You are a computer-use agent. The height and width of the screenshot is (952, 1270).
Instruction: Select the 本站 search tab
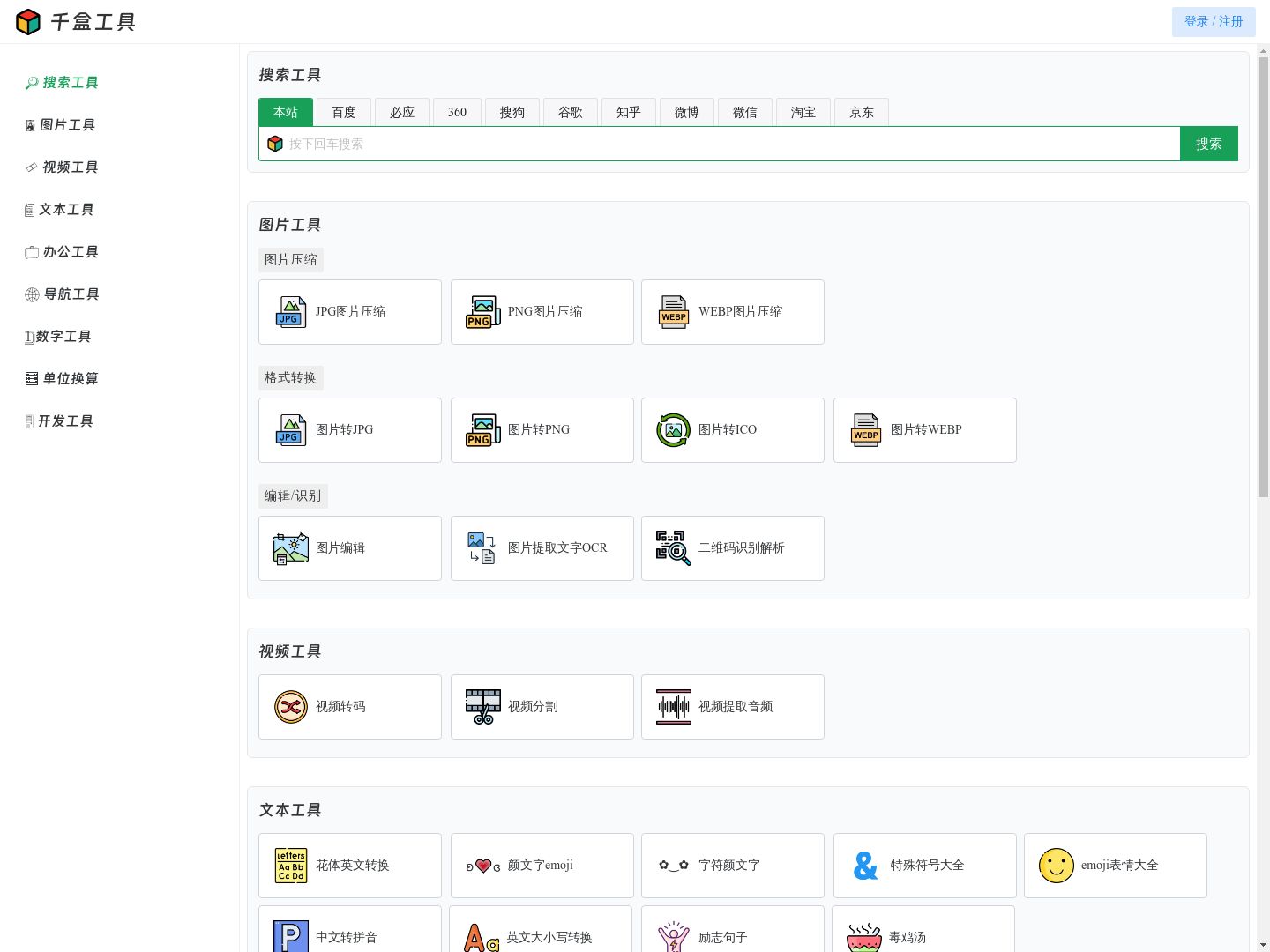[x=285, y=112]
